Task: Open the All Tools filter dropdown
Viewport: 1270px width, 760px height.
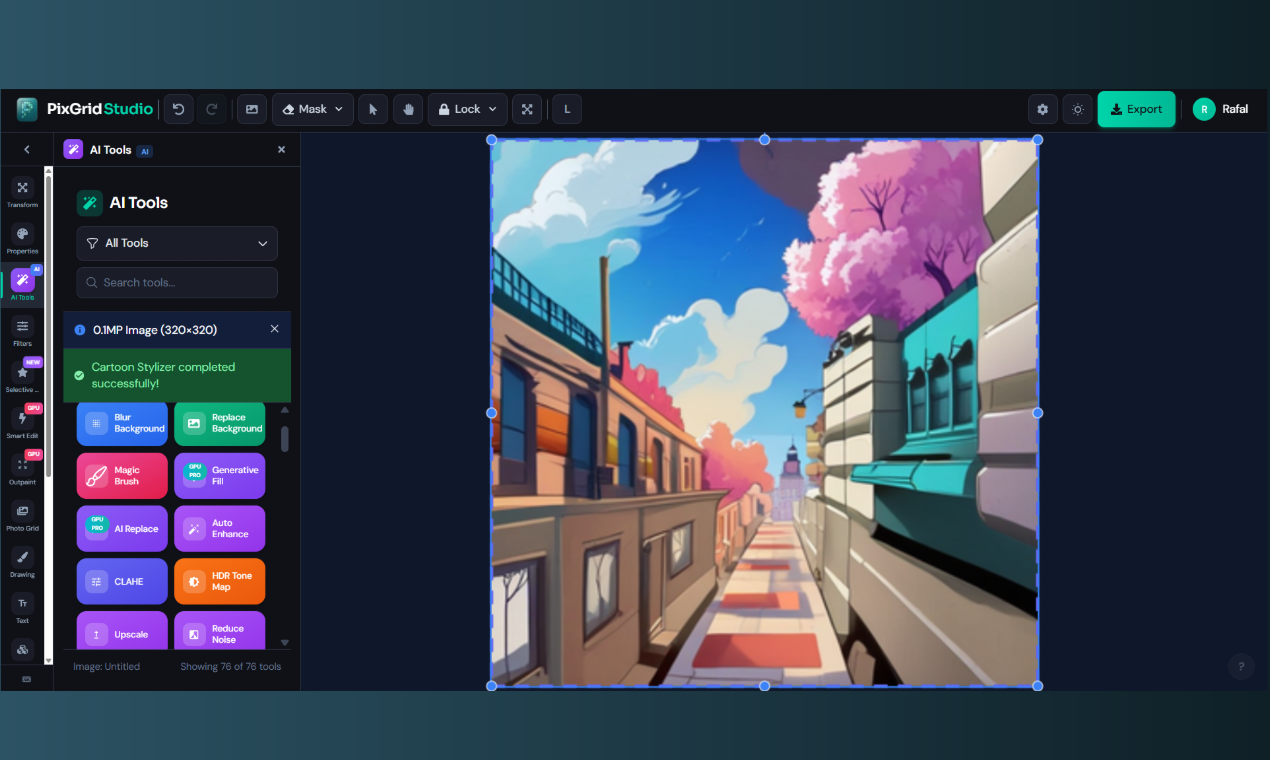Action: click(176, 243)
